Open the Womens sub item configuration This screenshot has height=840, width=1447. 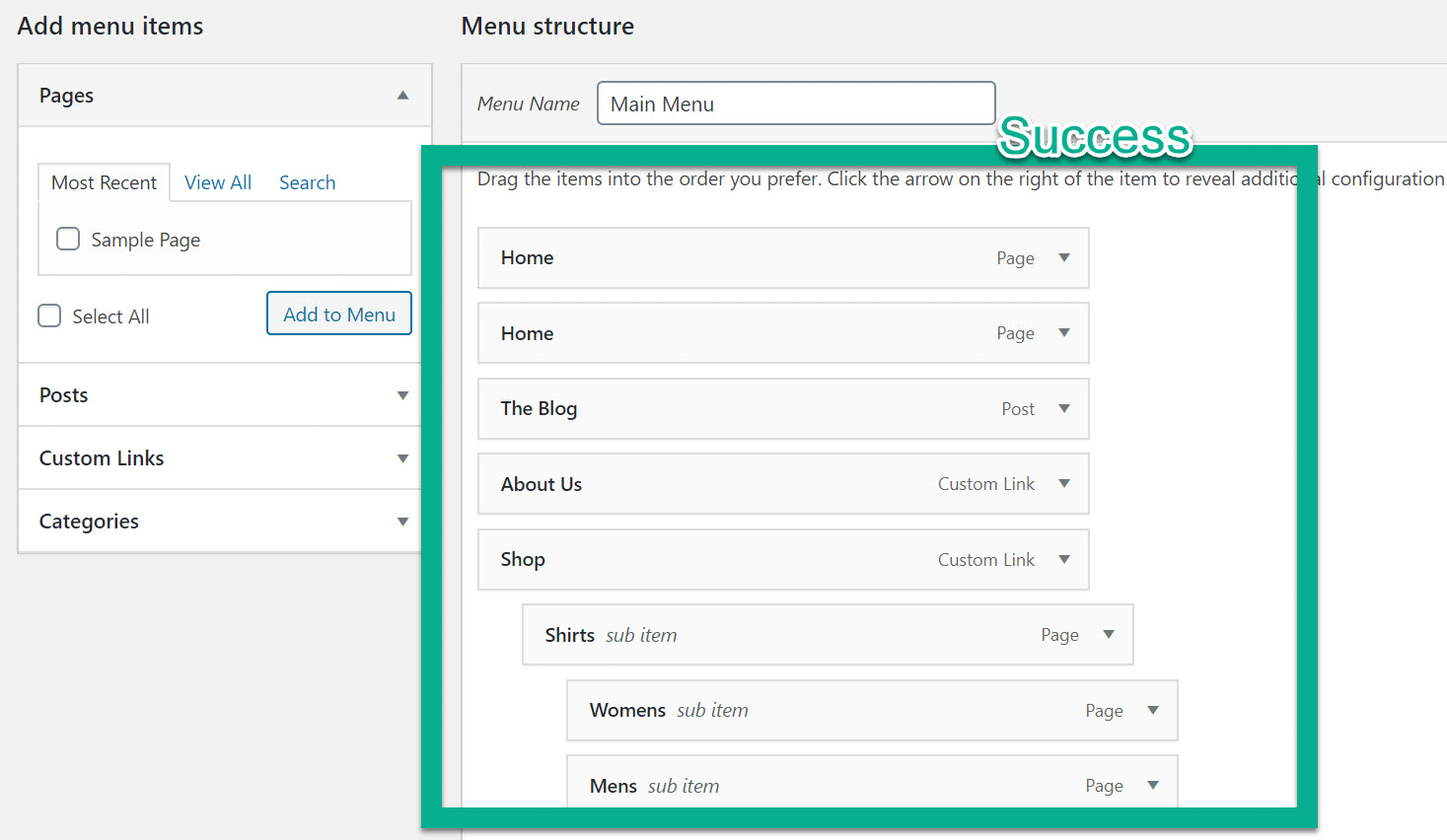pyautogui.click(x=1153, y=710)
